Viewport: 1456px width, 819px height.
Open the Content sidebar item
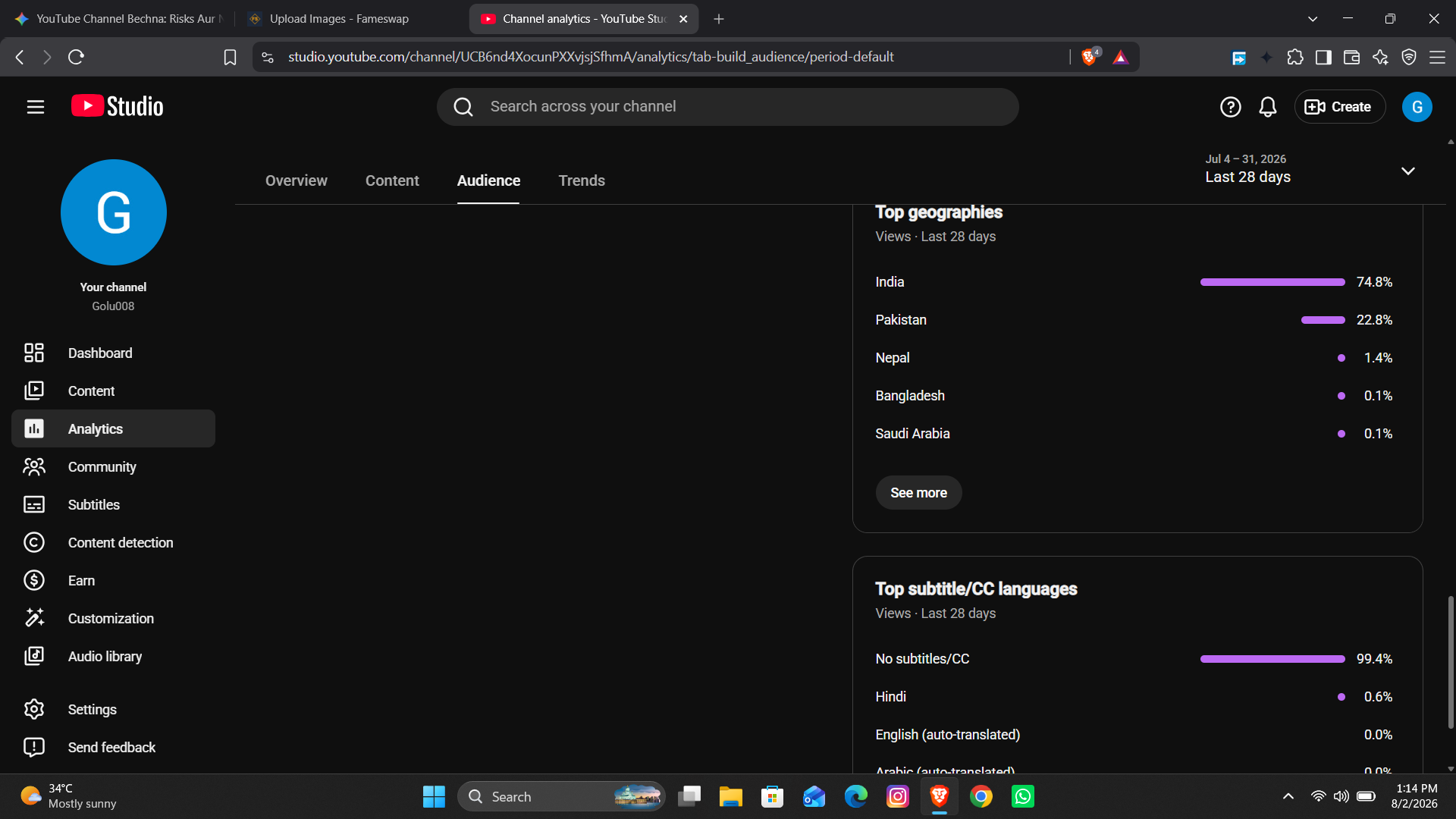[114, 391]
